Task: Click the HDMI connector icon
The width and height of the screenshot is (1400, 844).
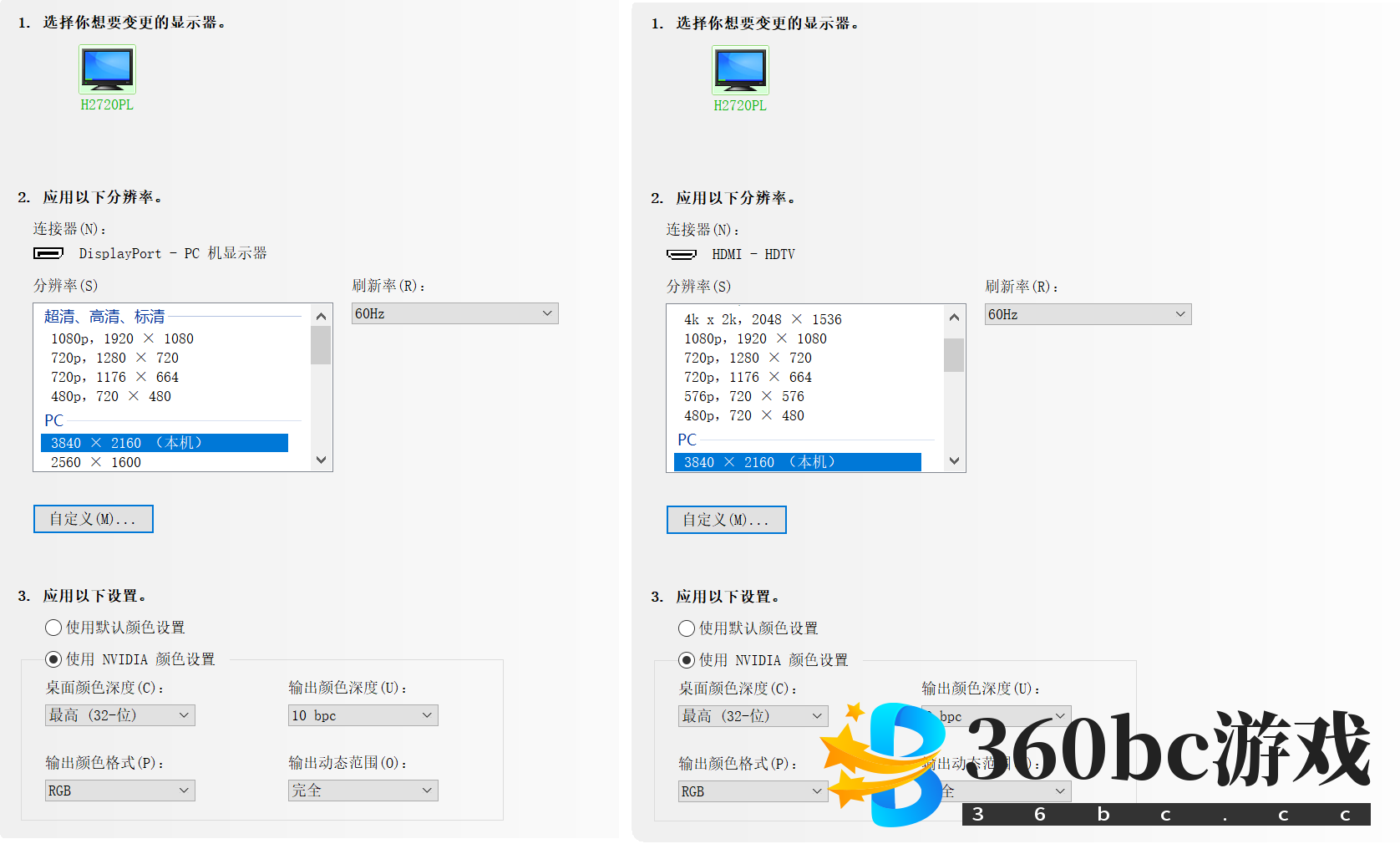Action: [682, 254]
